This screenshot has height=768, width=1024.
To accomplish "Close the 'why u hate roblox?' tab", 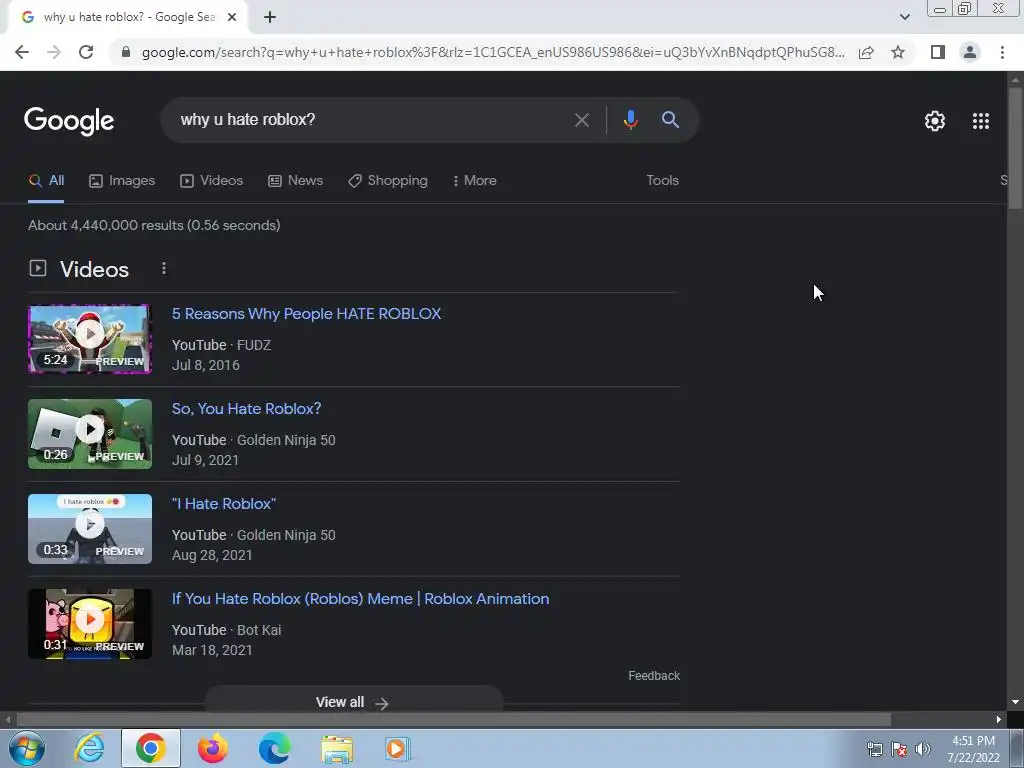I will point(232,18).
